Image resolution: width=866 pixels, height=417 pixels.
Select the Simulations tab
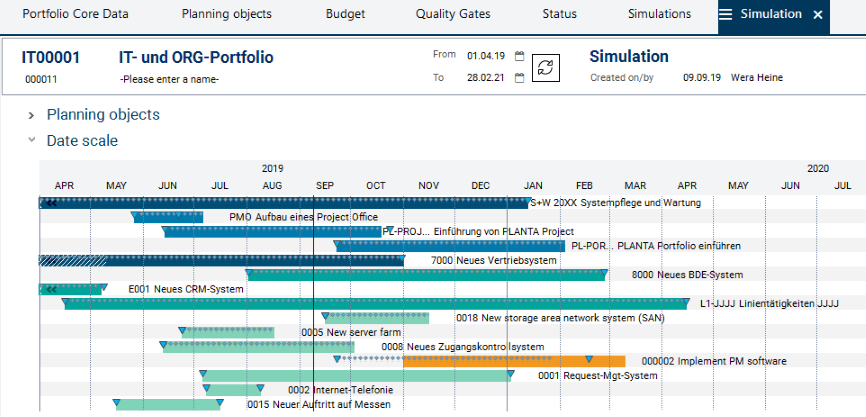659,15
